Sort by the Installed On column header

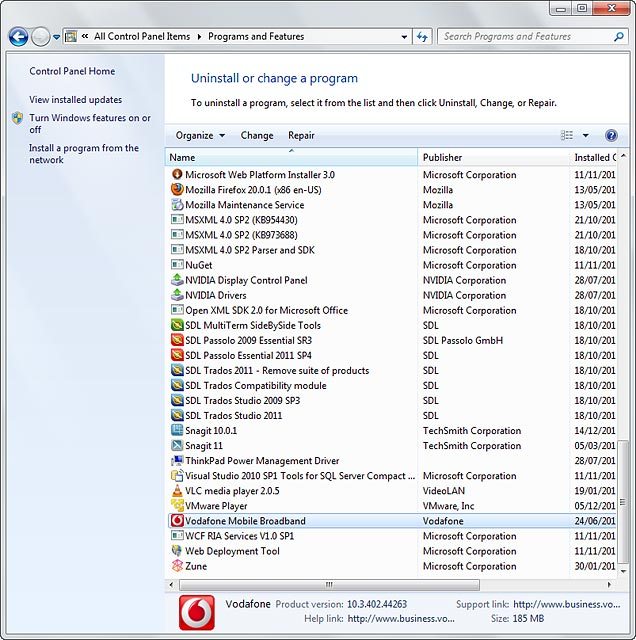(x=594, y=157)
